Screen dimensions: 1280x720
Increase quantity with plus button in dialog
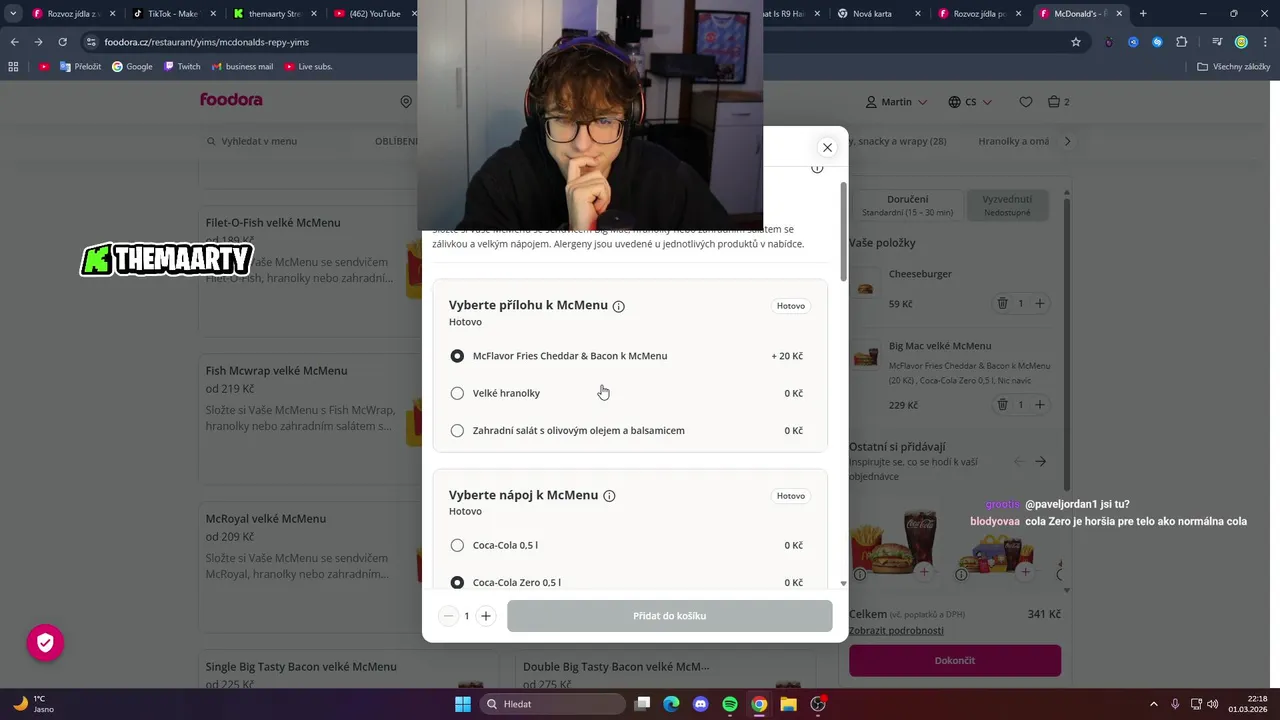point(485,616)
